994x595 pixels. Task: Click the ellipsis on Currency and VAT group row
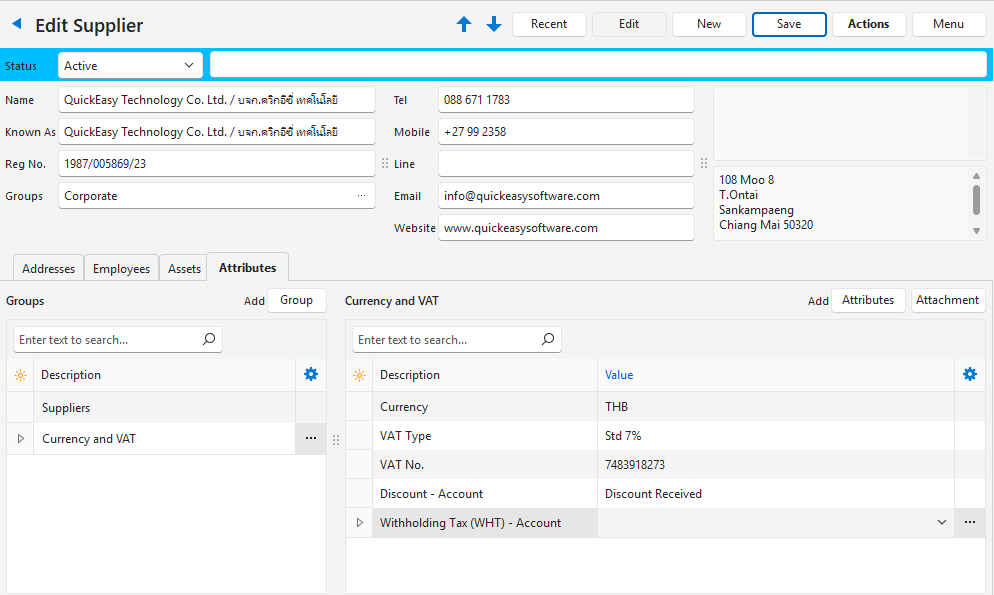(x=311, y=439)
